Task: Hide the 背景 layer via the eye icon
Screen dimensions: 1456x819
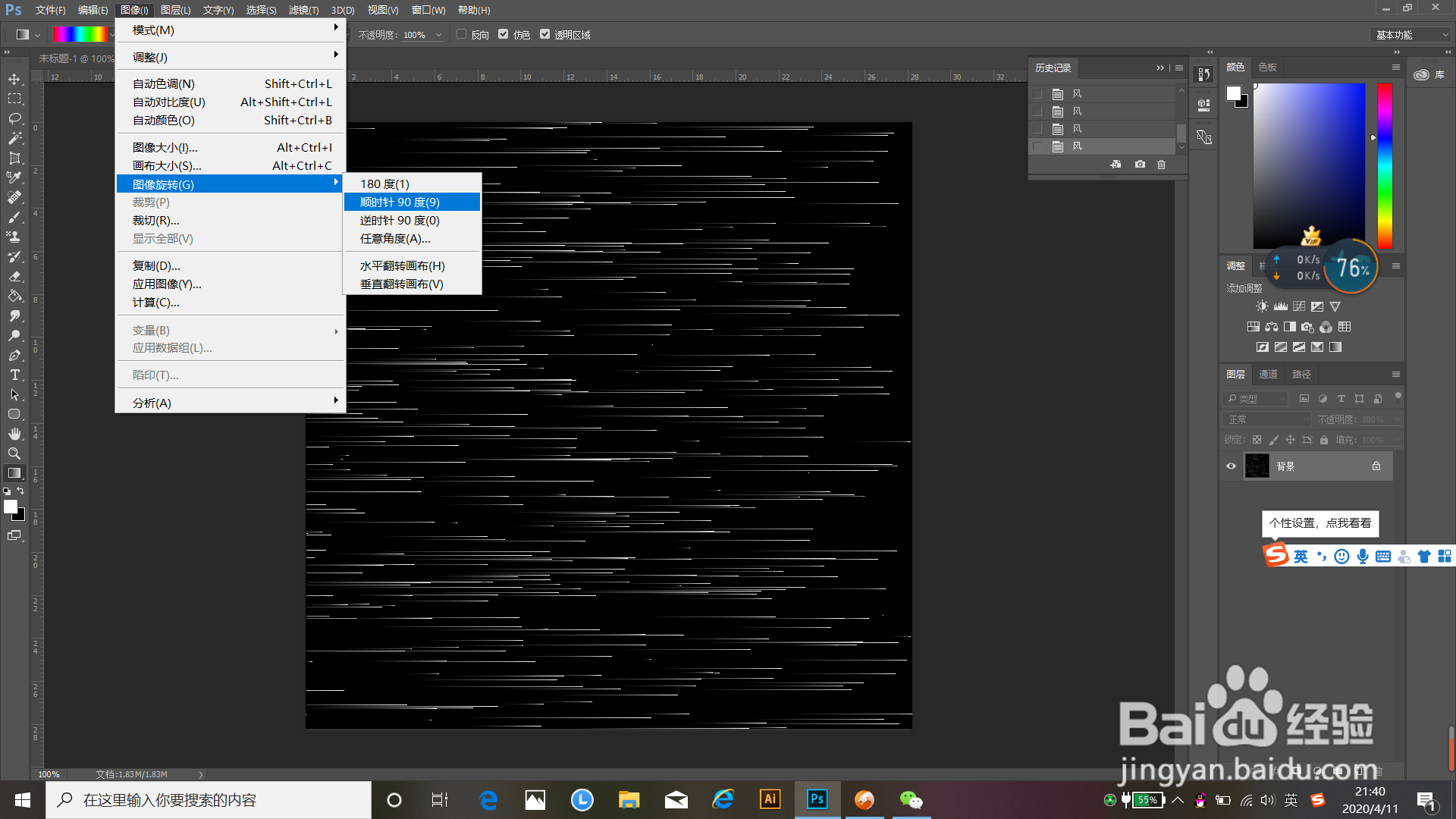Action: click(x=1231, y=466)
